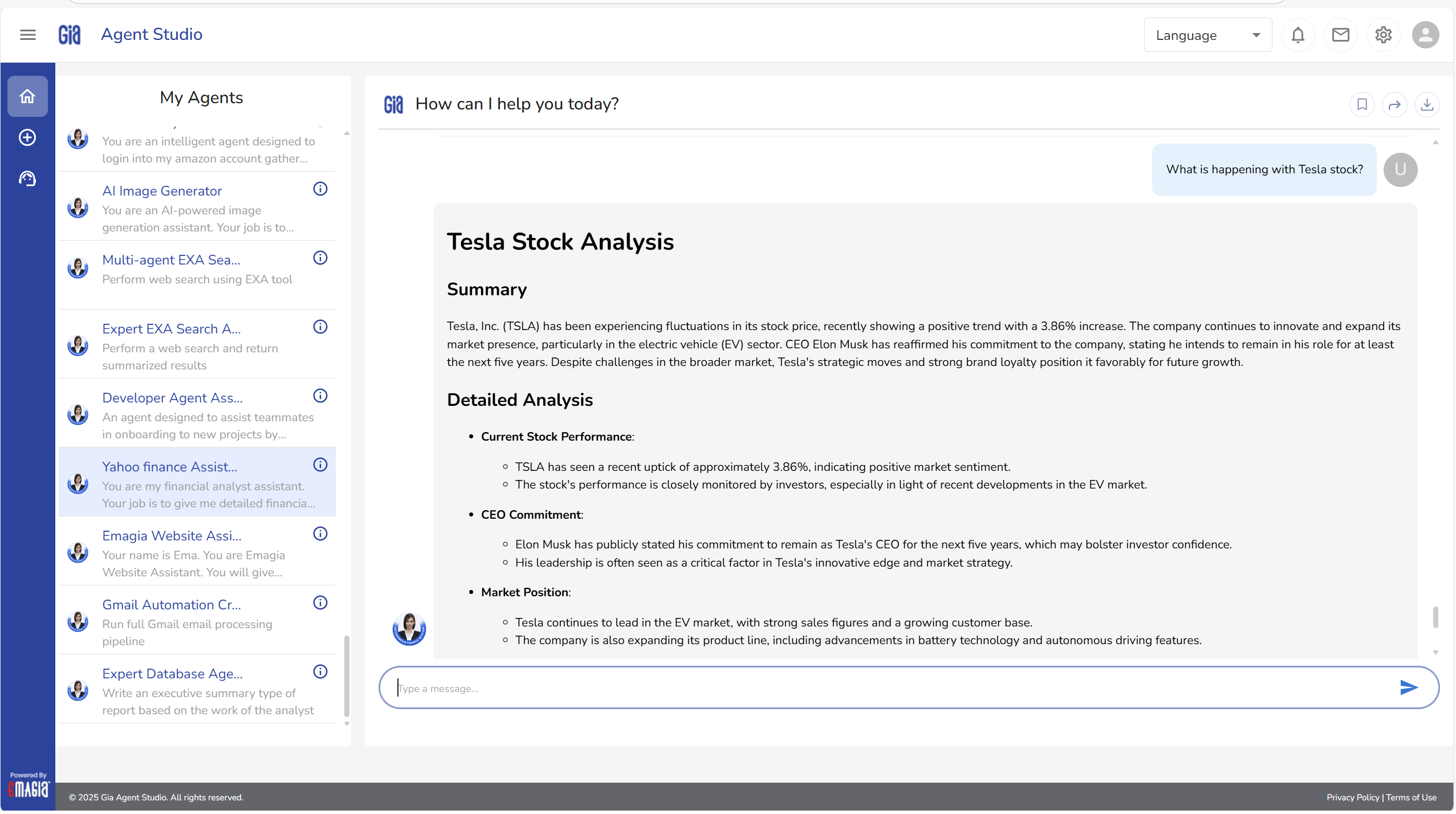This screenshot has width=1456, height=814.
Task: Click the Yahoo finance Assistant avatar
Action: coord(78,483)
